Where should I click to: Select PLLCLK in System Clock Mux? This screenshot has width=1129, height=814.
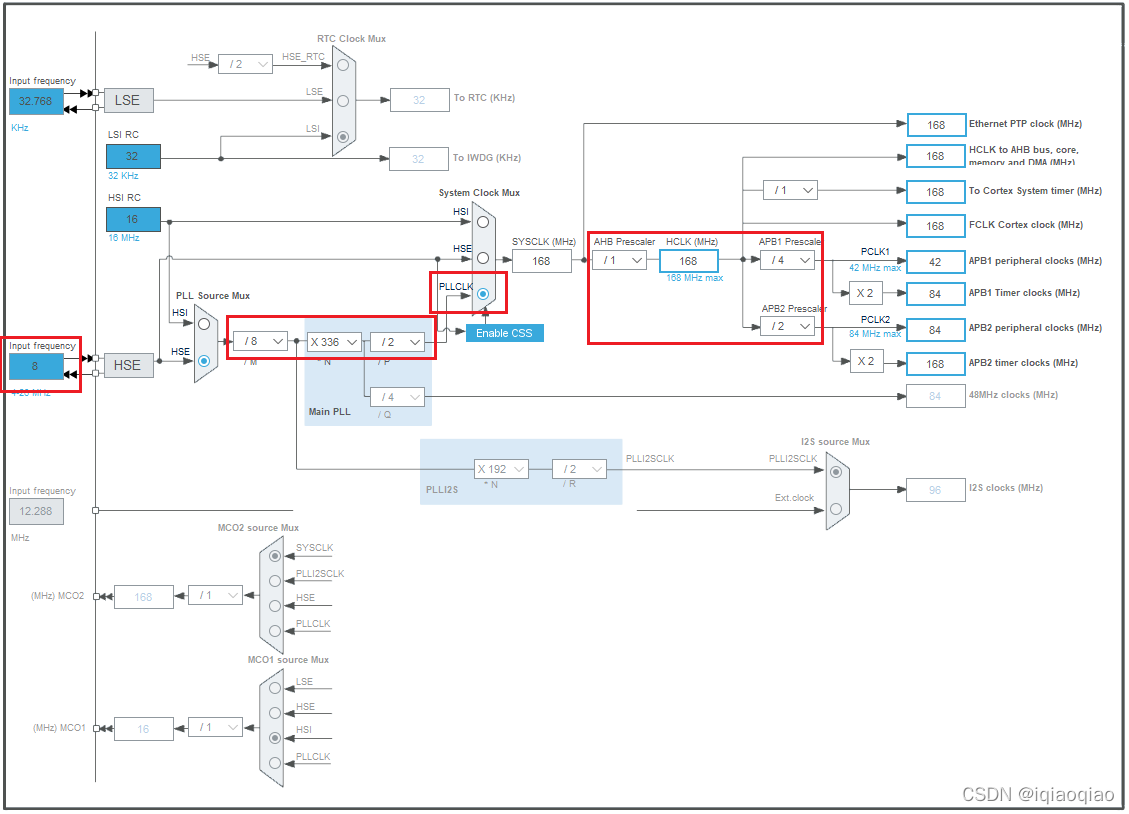point(483,294)
